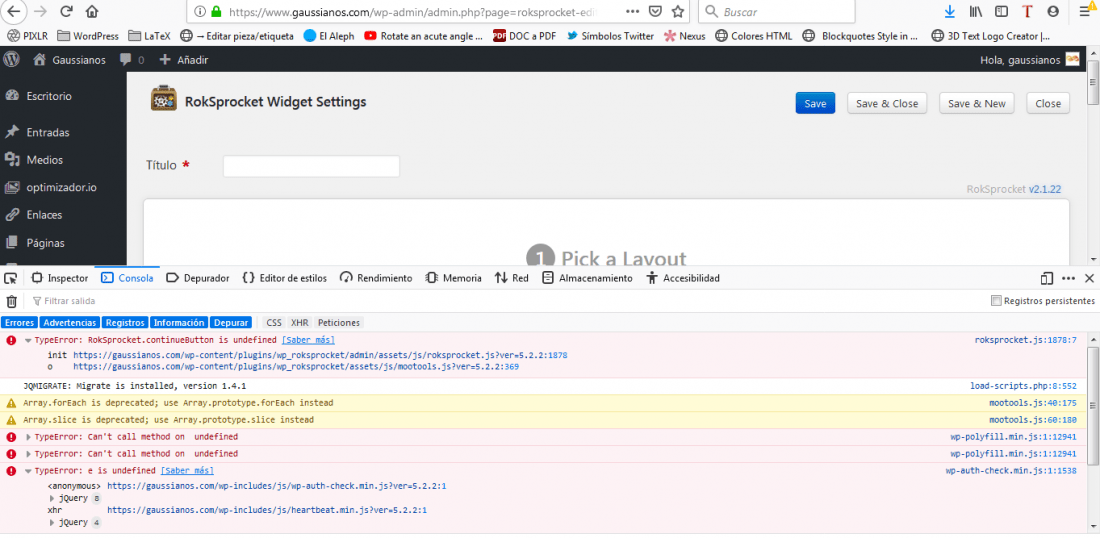
Task: Open the Almacenamiento tab
Action: click(587, 278)
